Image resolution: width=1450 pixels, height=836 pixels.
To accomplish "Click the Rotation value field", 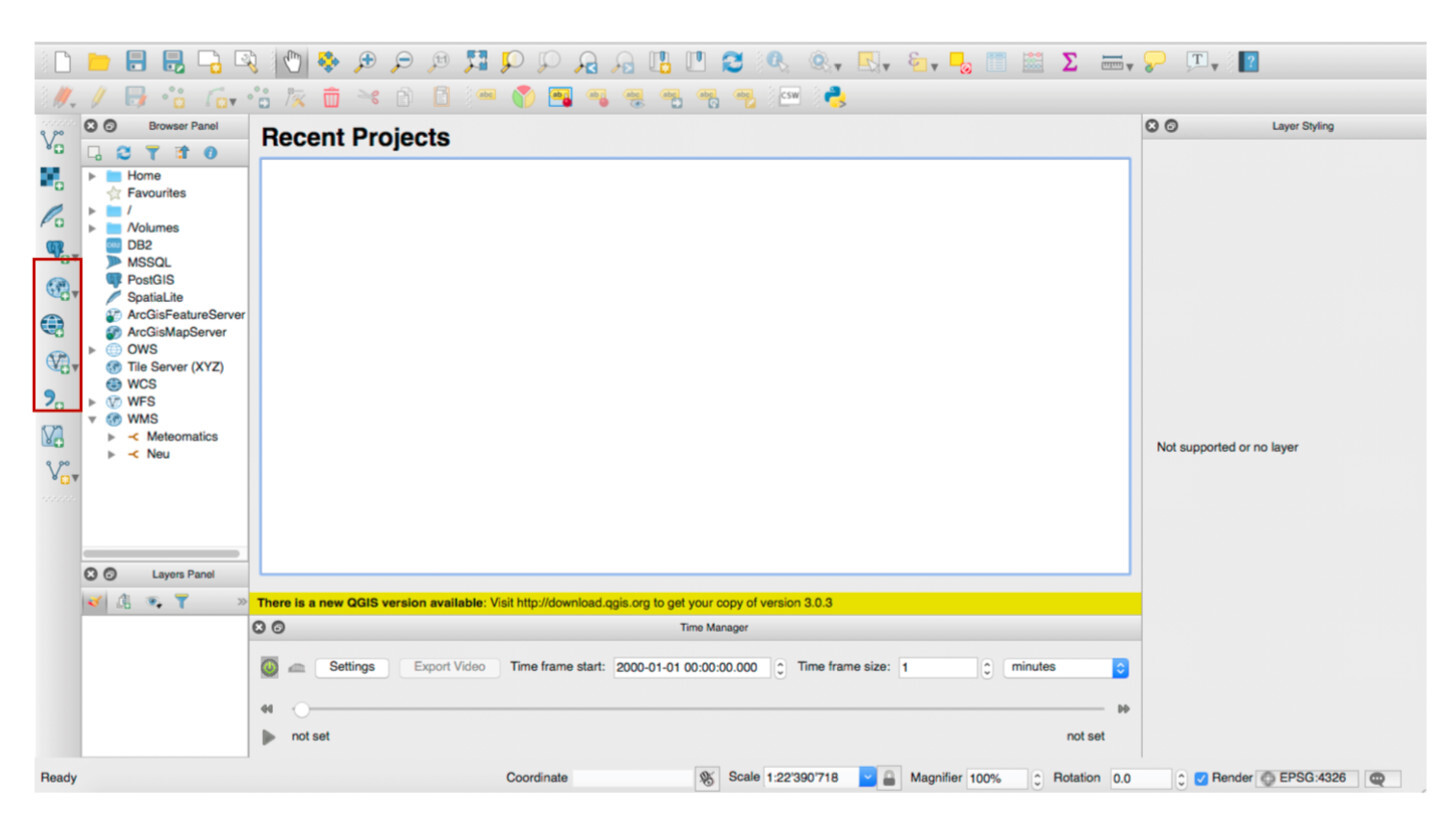I will (x=1140, y=778).
